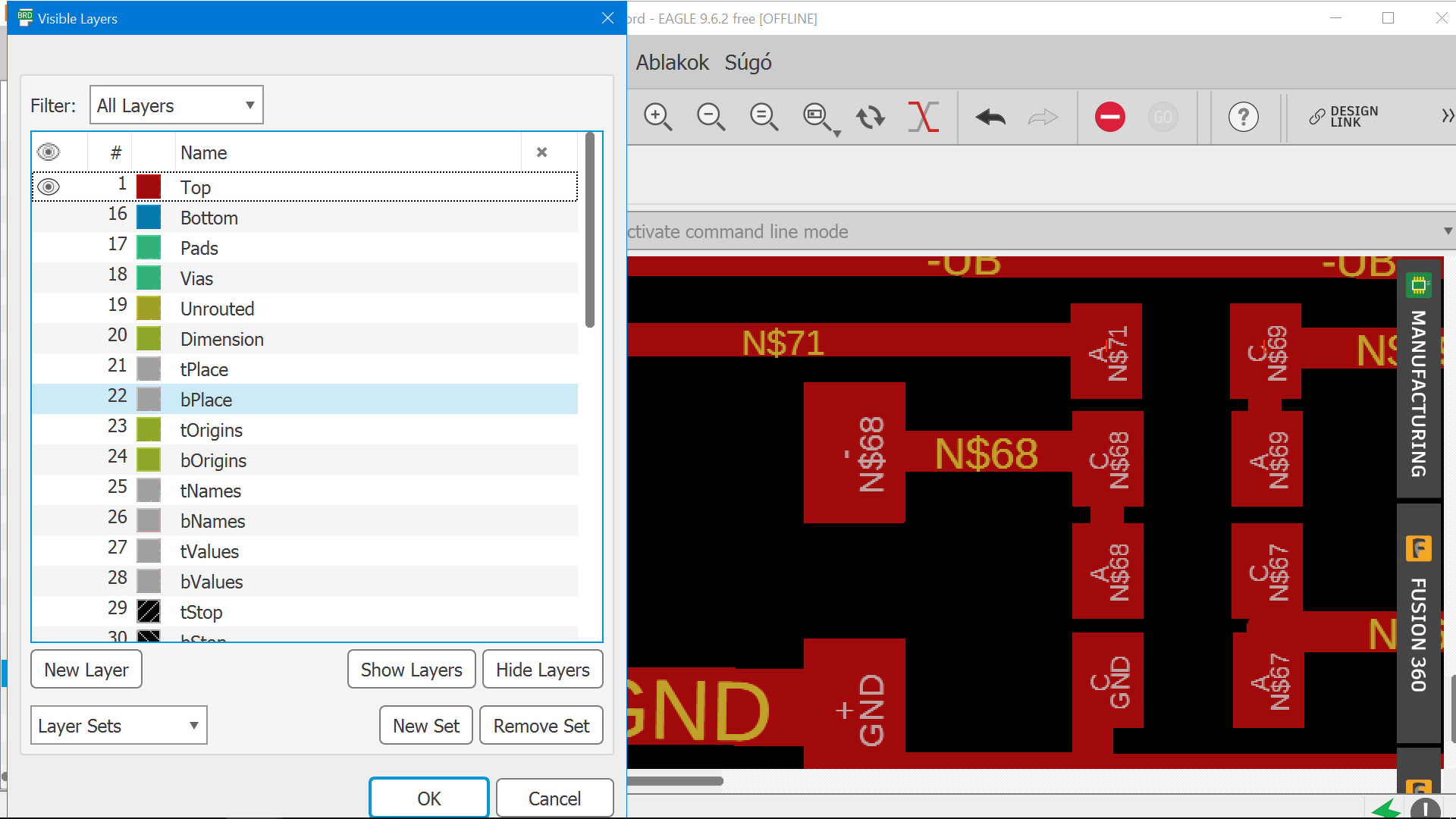Toggle visibility of the Bottom layer
This screenshot has width=1456, height=819.
[x=49, y=217]
